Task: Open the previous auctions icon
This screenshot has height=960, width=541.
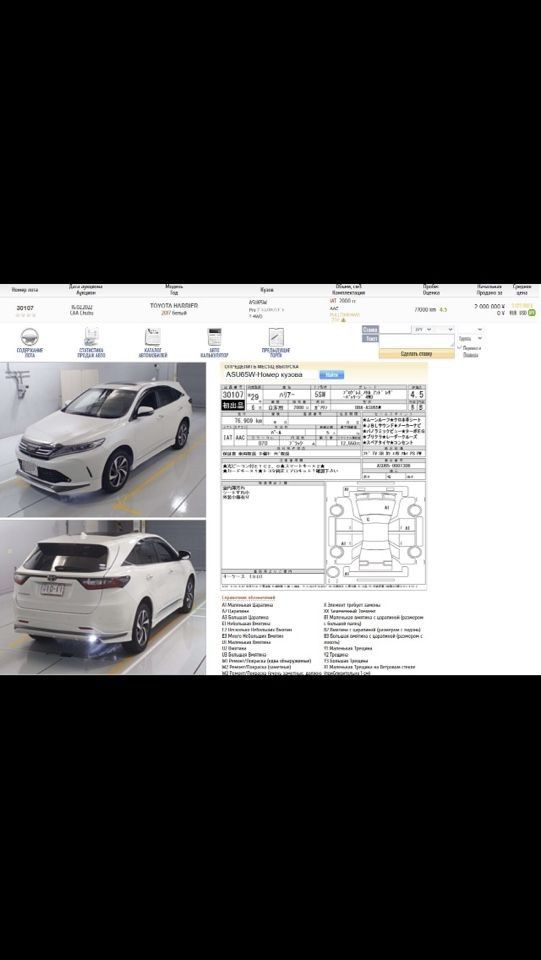Action: [276, 338]
